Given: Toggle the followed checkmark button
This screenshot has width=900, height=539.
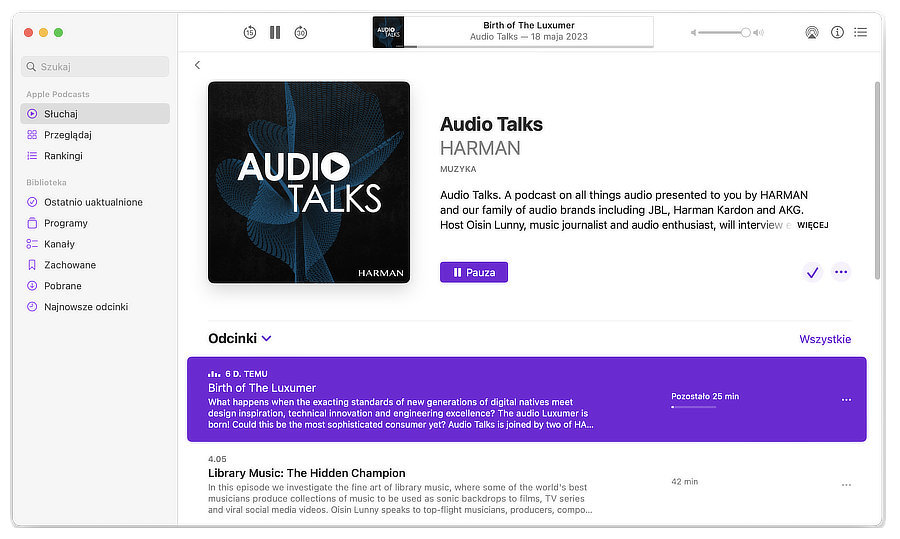Looking at the screenshot, I should [x=812, y=272].
